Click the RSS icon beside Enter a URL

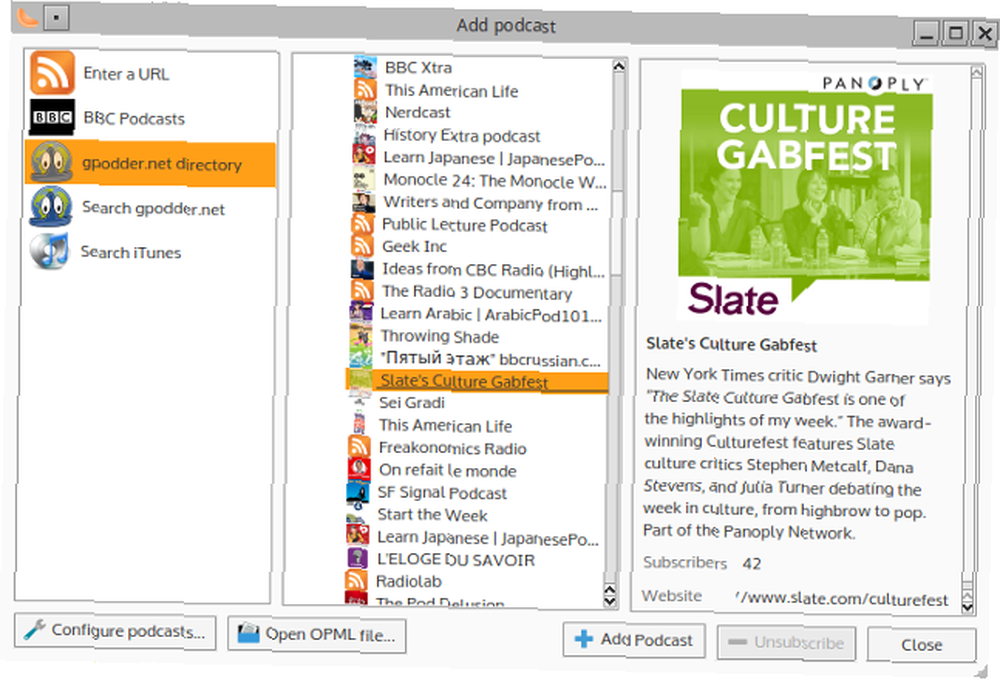point(52,73)
